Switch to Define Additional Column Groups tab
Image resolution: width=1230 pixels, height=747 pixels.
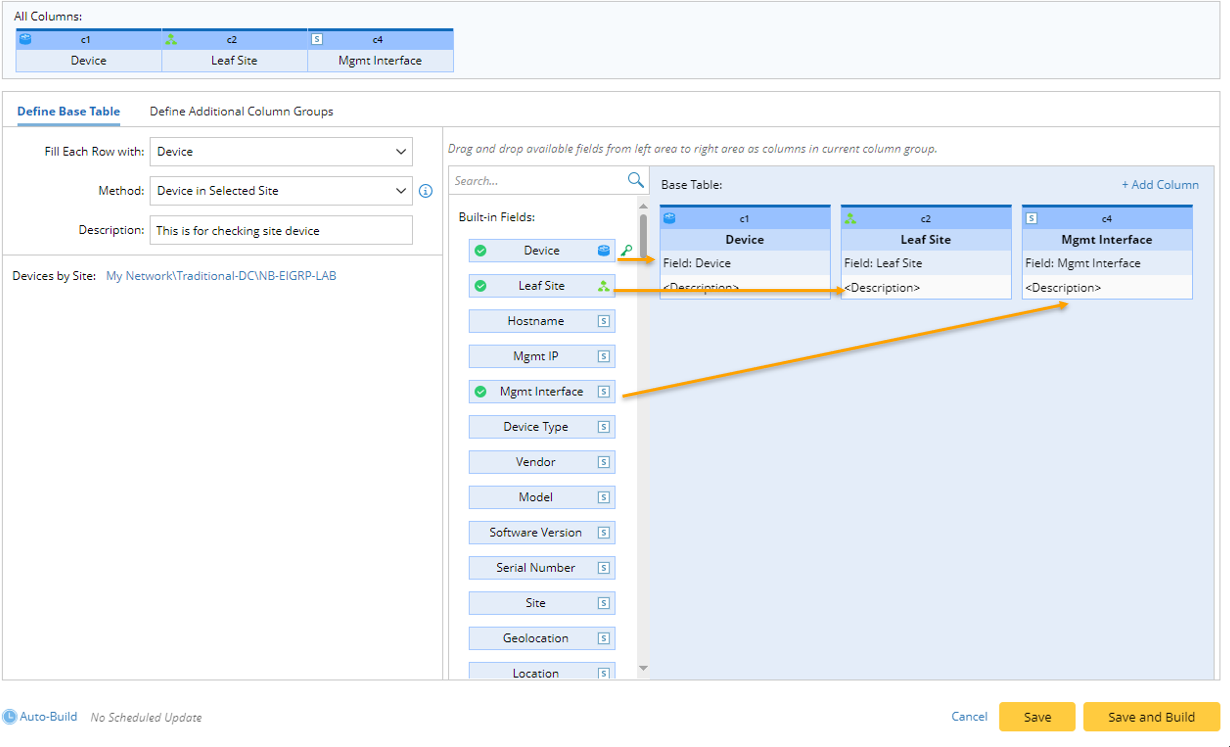click(241, 112)
